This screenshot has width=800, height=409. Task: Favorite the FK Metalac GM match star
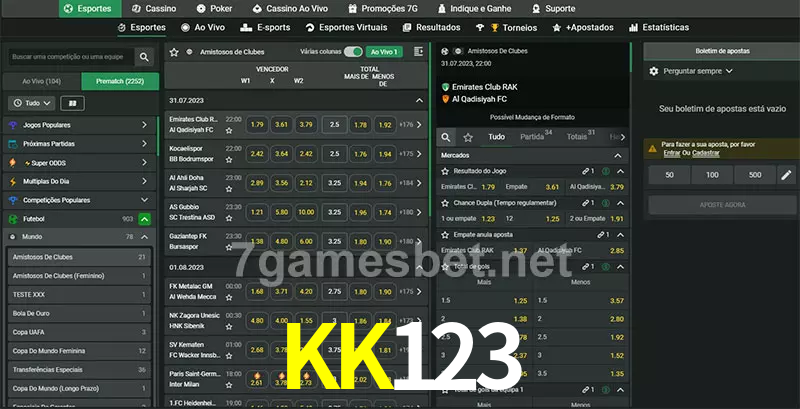[229, 297]
